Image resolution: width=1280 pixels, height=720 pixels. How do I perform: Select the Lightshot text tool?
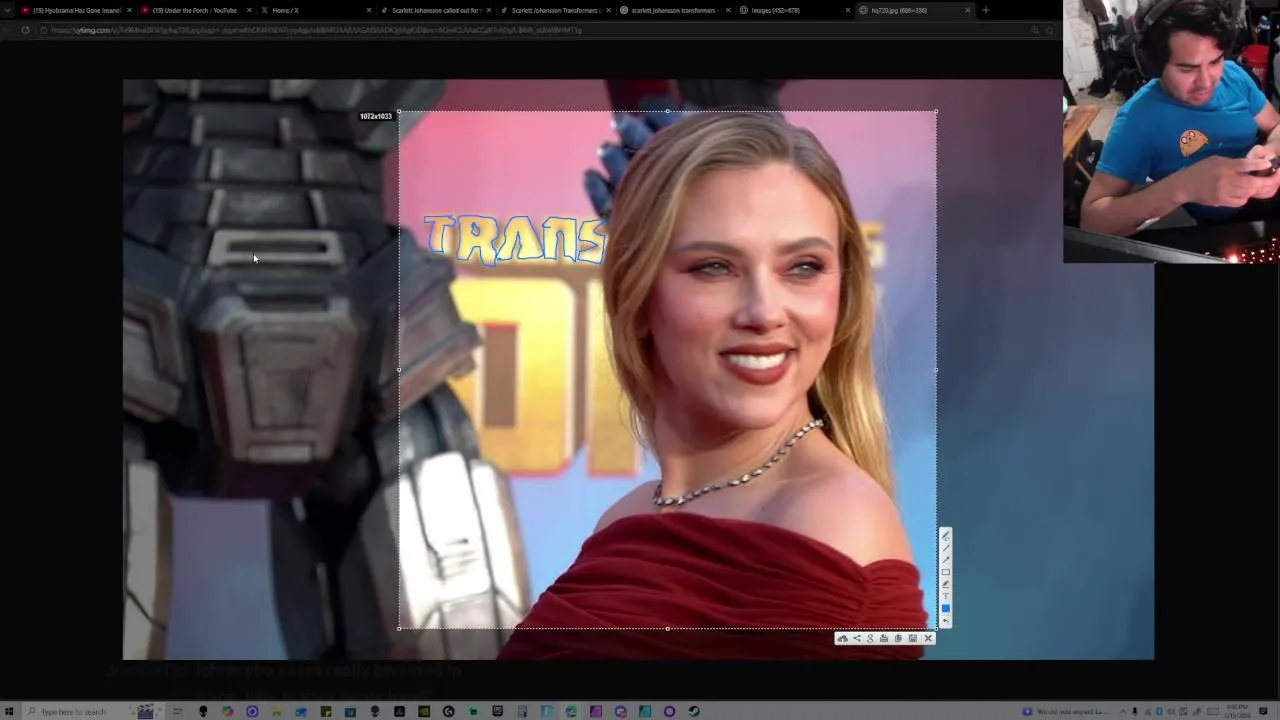coord(945,596)
